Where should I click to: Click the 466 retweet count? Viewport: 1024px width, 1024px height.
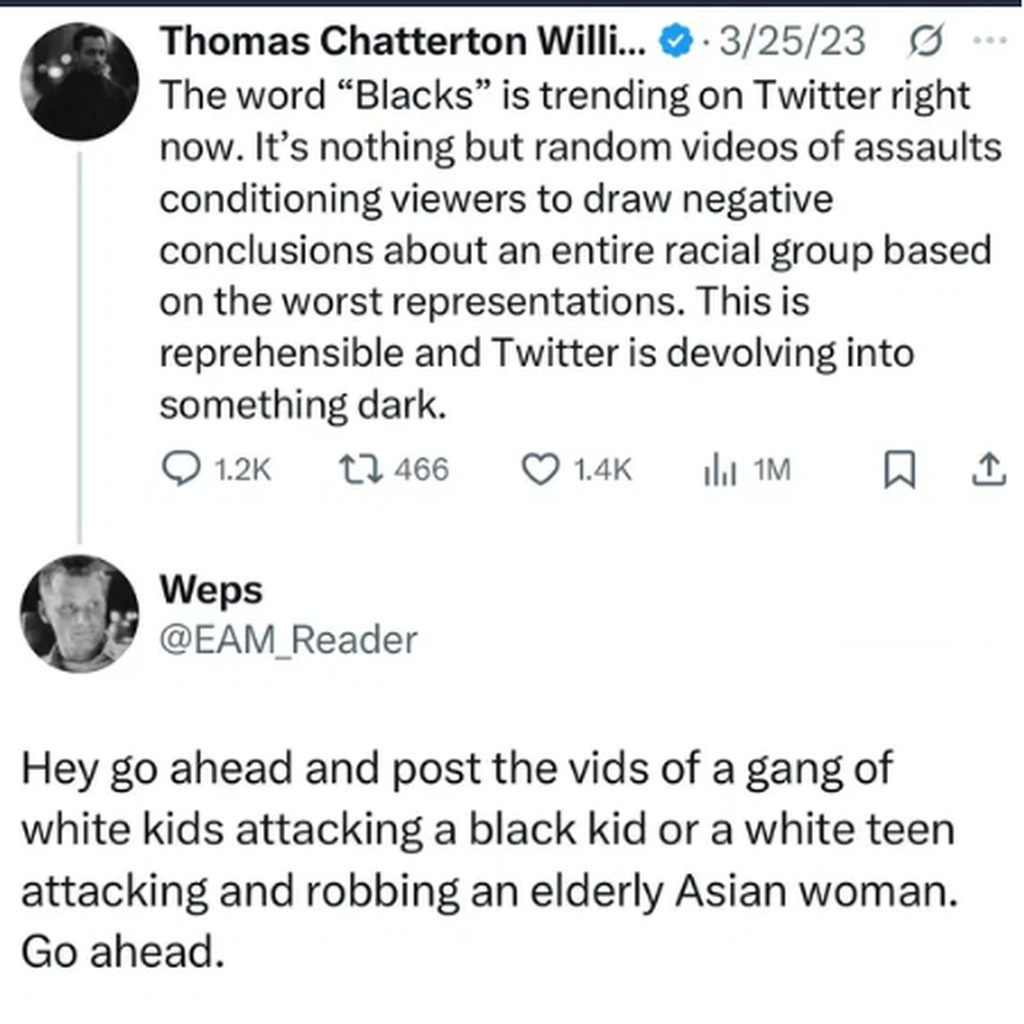click(x=421, y=469)
